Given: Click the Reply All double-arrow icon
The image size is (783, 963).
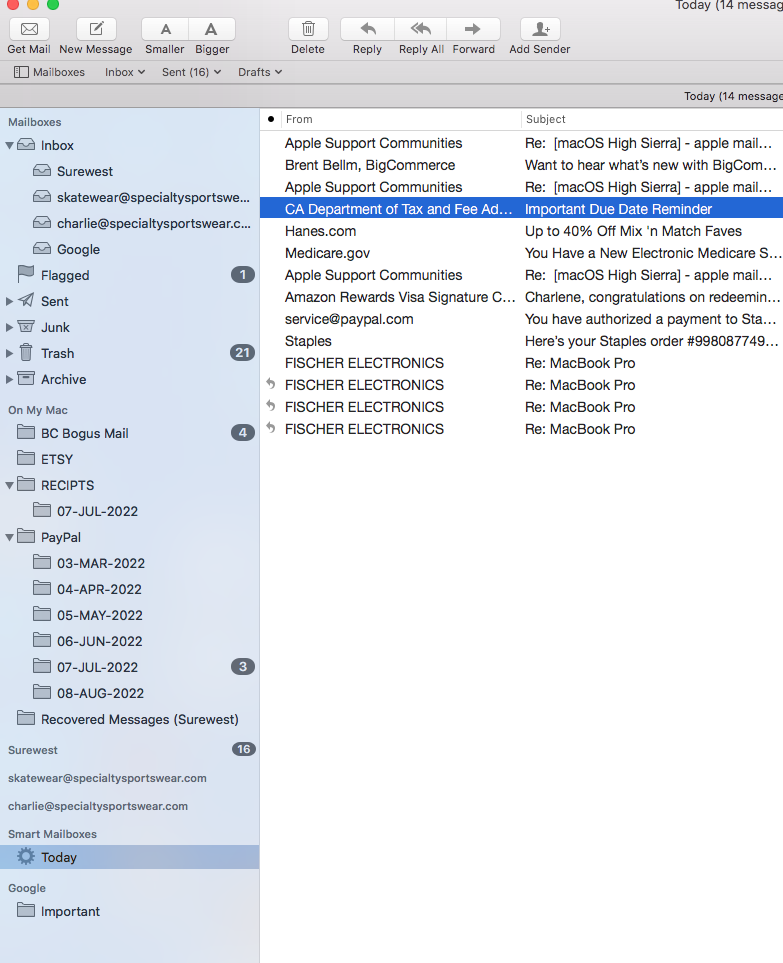Looking at the screenshot, I should 421,29.
